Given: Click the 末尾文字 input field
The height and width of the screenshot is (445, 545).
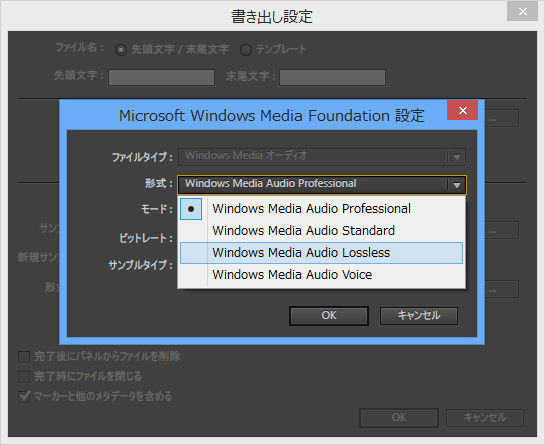Looking at the screenshot, I should (332, 78).
